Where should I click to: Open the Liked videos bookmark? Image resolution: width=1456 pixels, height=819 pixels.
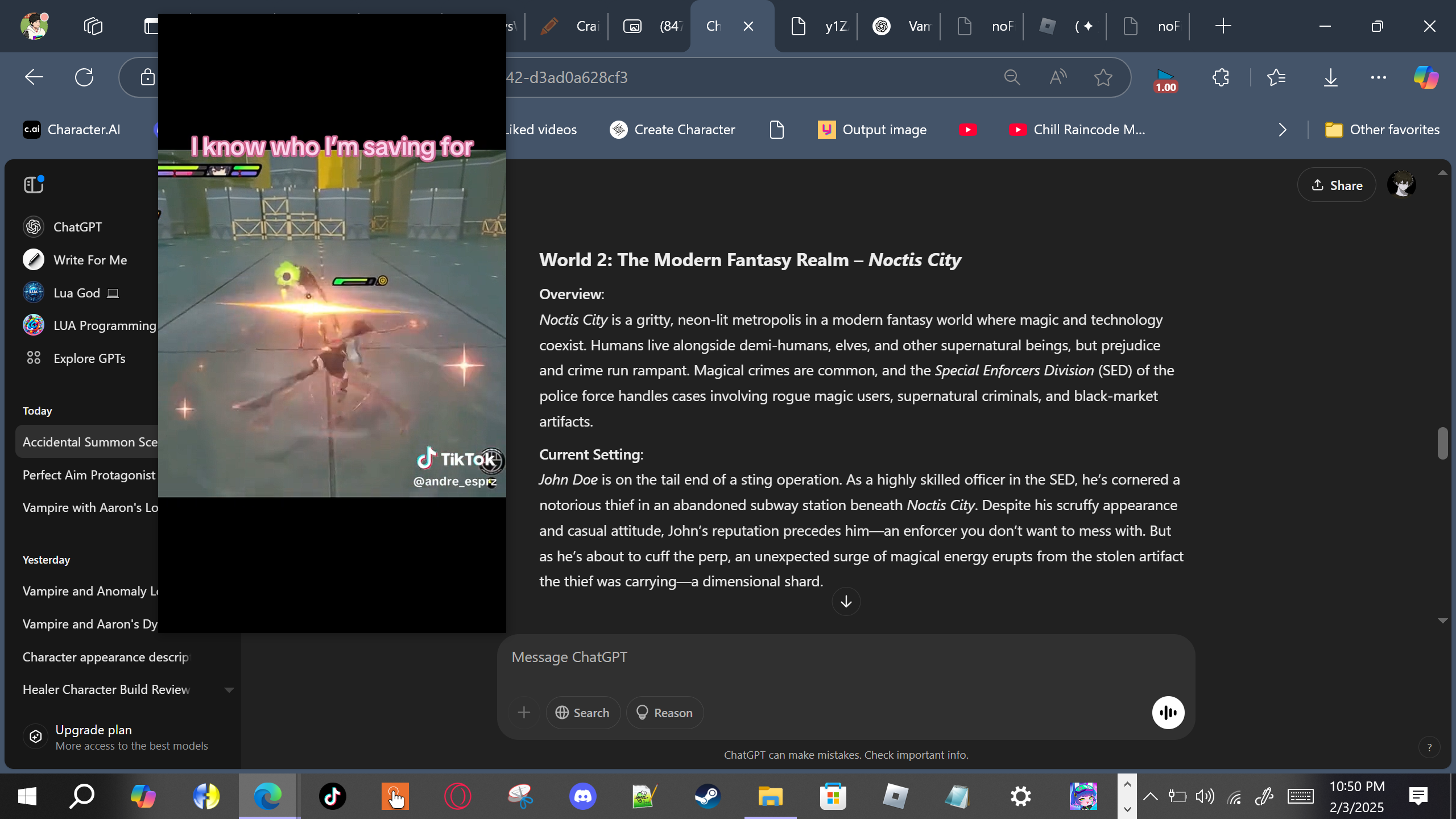pyautogui.click(x=540, y=130)
